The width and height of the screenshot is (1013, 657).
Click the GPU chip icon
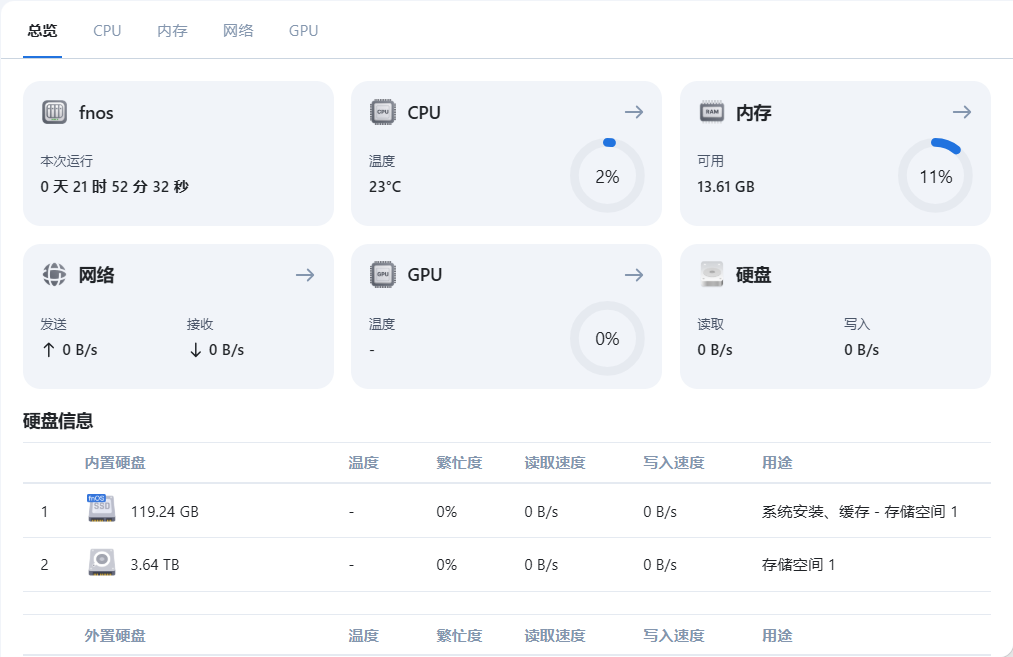tap(382, 274)
